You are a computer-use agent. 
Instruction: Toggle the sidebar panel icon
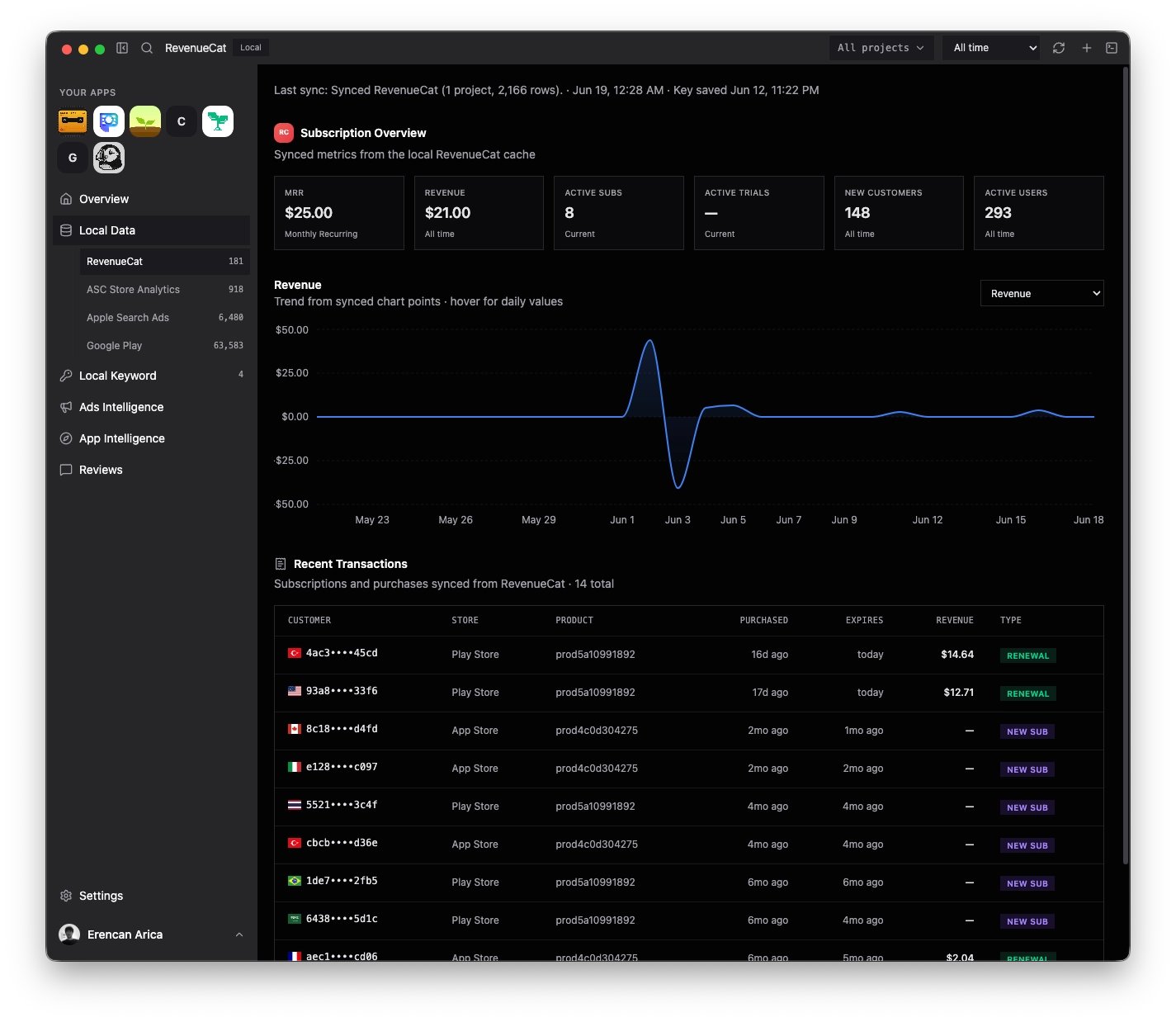tap(122, 48)
